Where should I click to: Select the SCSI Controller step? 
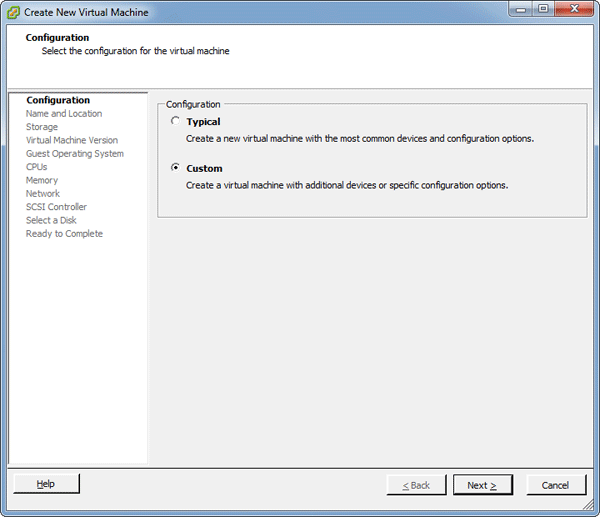click(56, 207)
